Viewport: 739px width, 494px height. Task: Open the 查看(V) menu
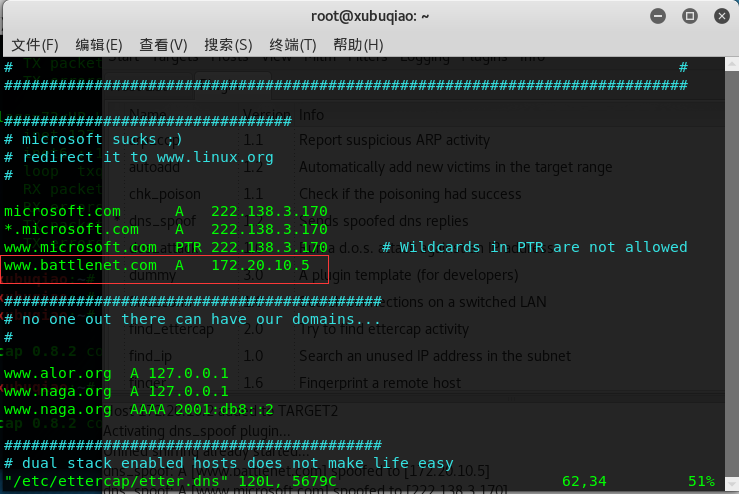tap(163, 45)
